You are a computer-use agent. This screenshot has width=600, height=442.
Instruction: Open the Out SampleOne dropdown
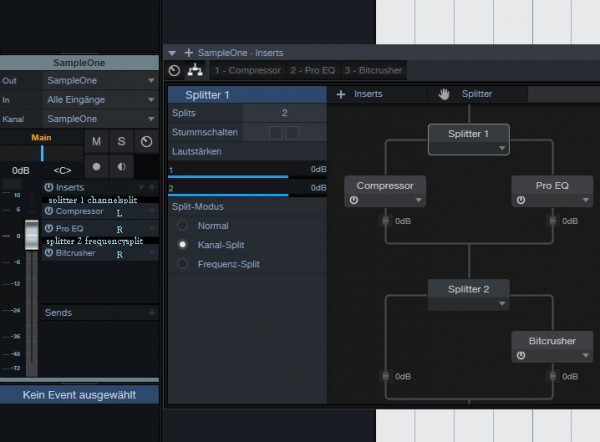click(x=101, y=80)
